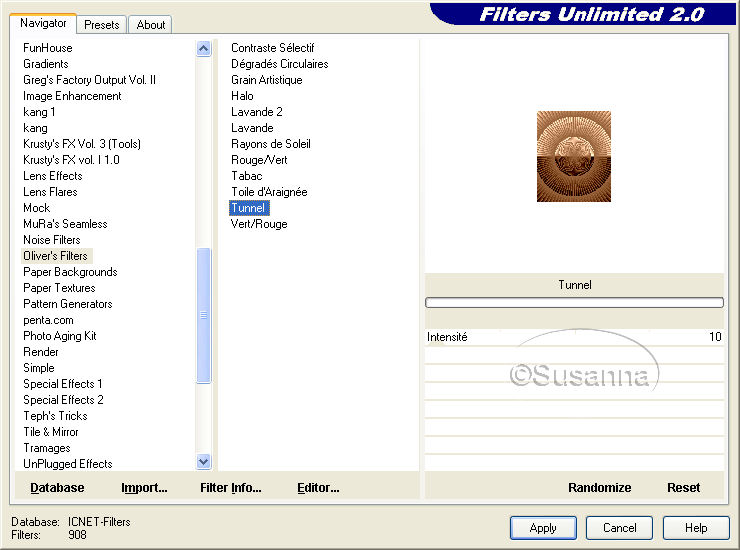Select Tile & Mirror category
Viewport: 740px width, 550px height.
(x=51, y=432)
